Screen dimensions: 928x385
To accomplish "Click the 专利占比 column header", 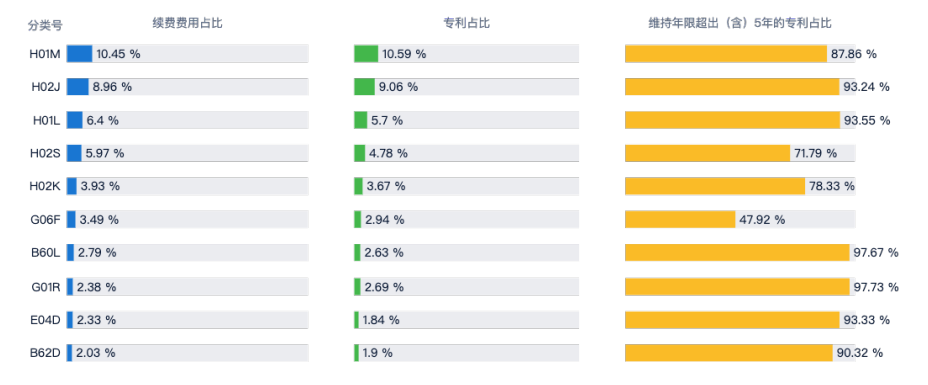I will coord(466,23).
